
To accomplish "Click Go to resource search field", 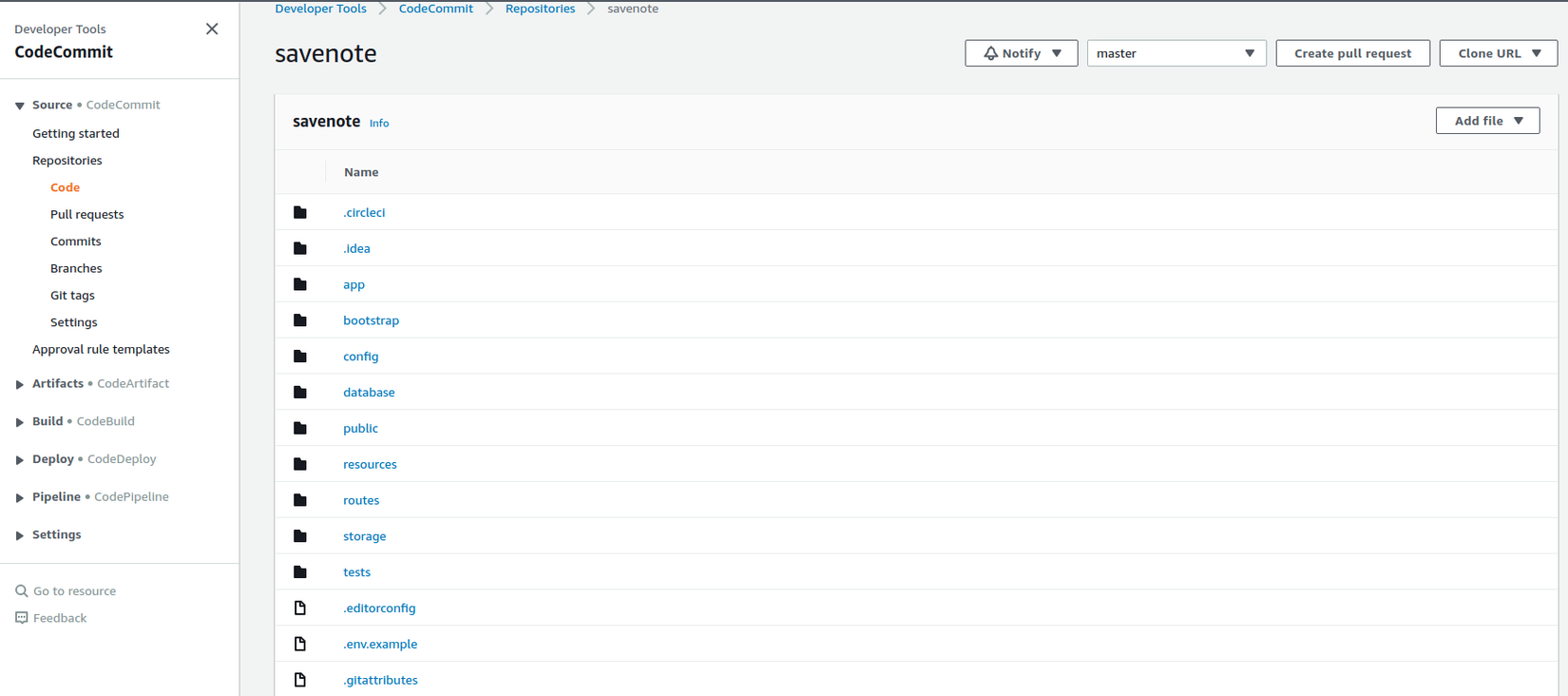I will coord(75,591).
